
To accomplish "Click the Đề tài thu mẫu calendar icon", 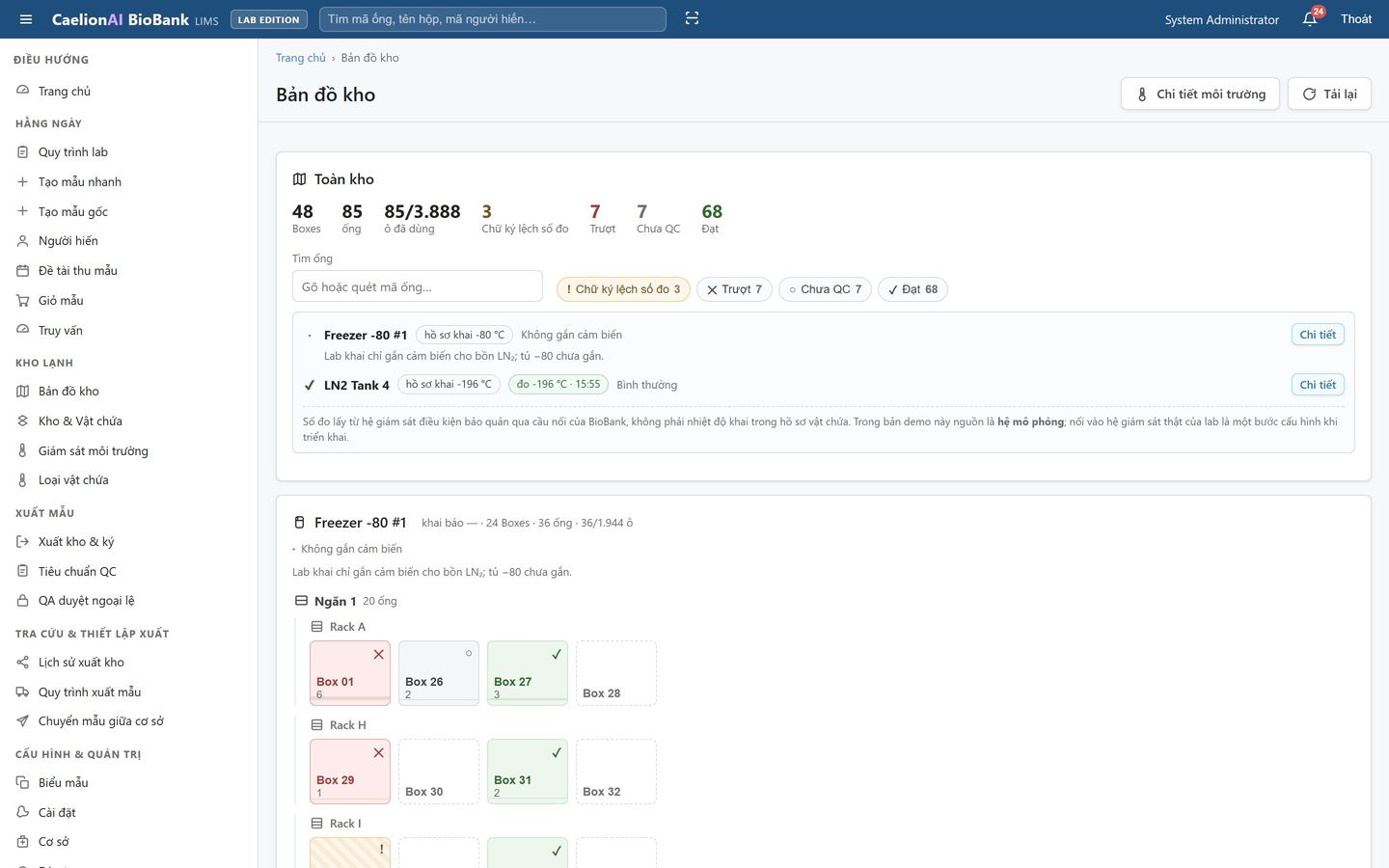I will point(23,271).
